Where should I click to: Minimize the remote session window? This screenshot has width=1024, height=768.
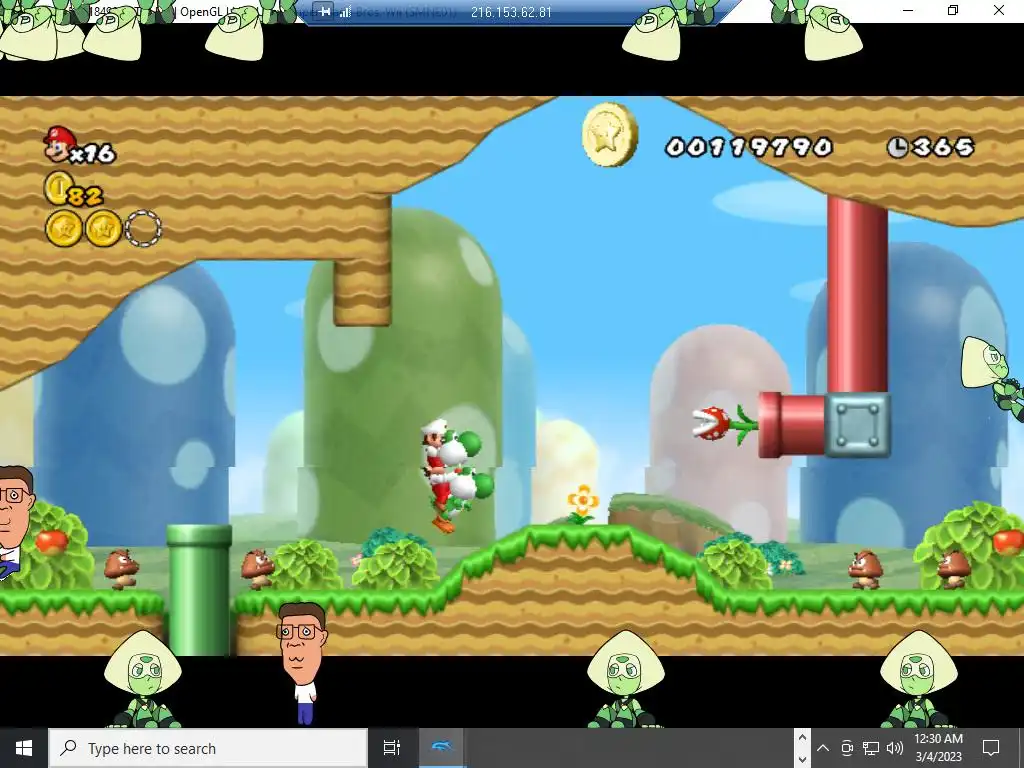click(908, 10)
